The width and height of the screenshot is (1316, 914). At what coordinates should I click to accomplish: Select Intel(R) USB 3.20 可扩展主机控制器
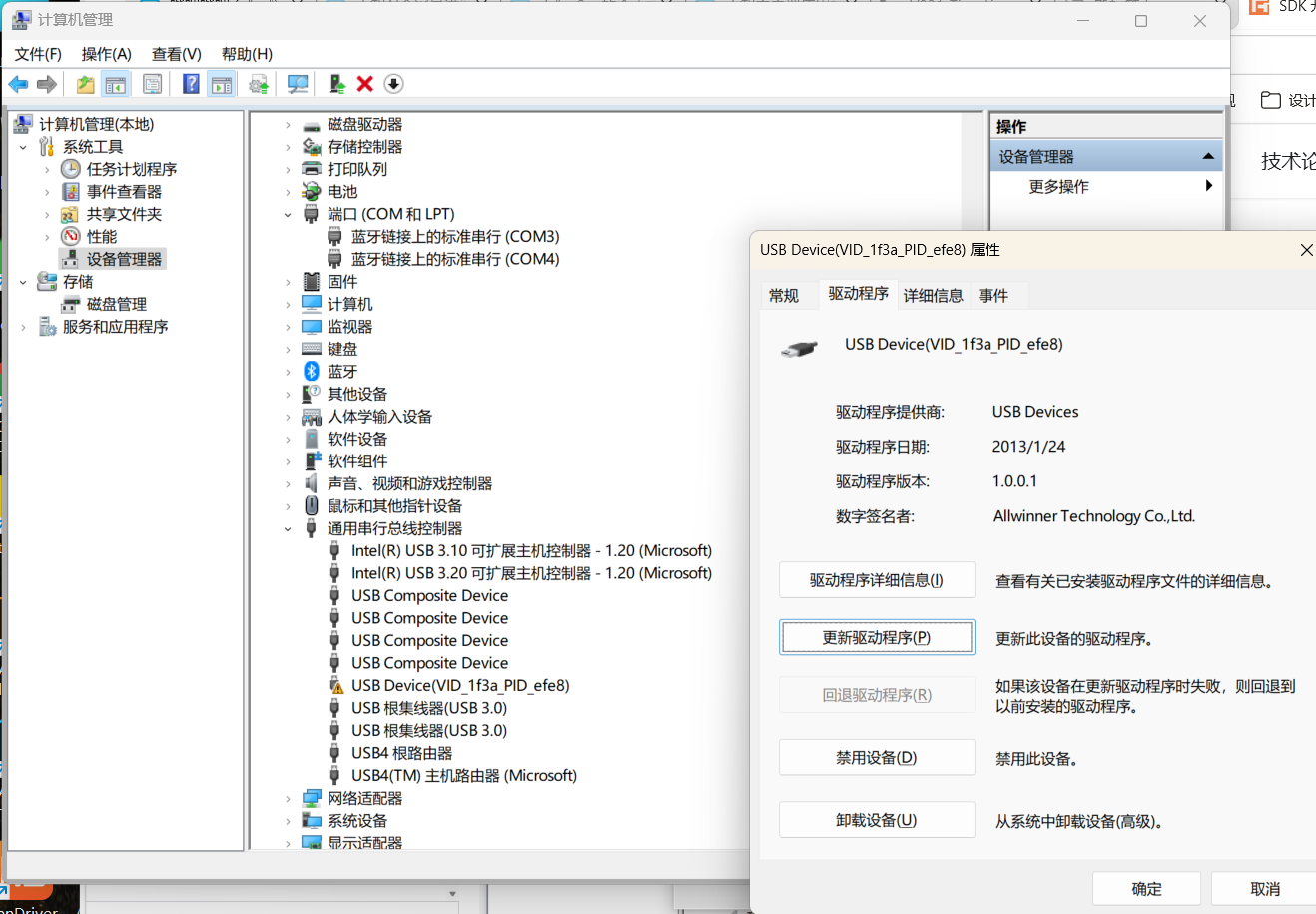click(531, 573)
